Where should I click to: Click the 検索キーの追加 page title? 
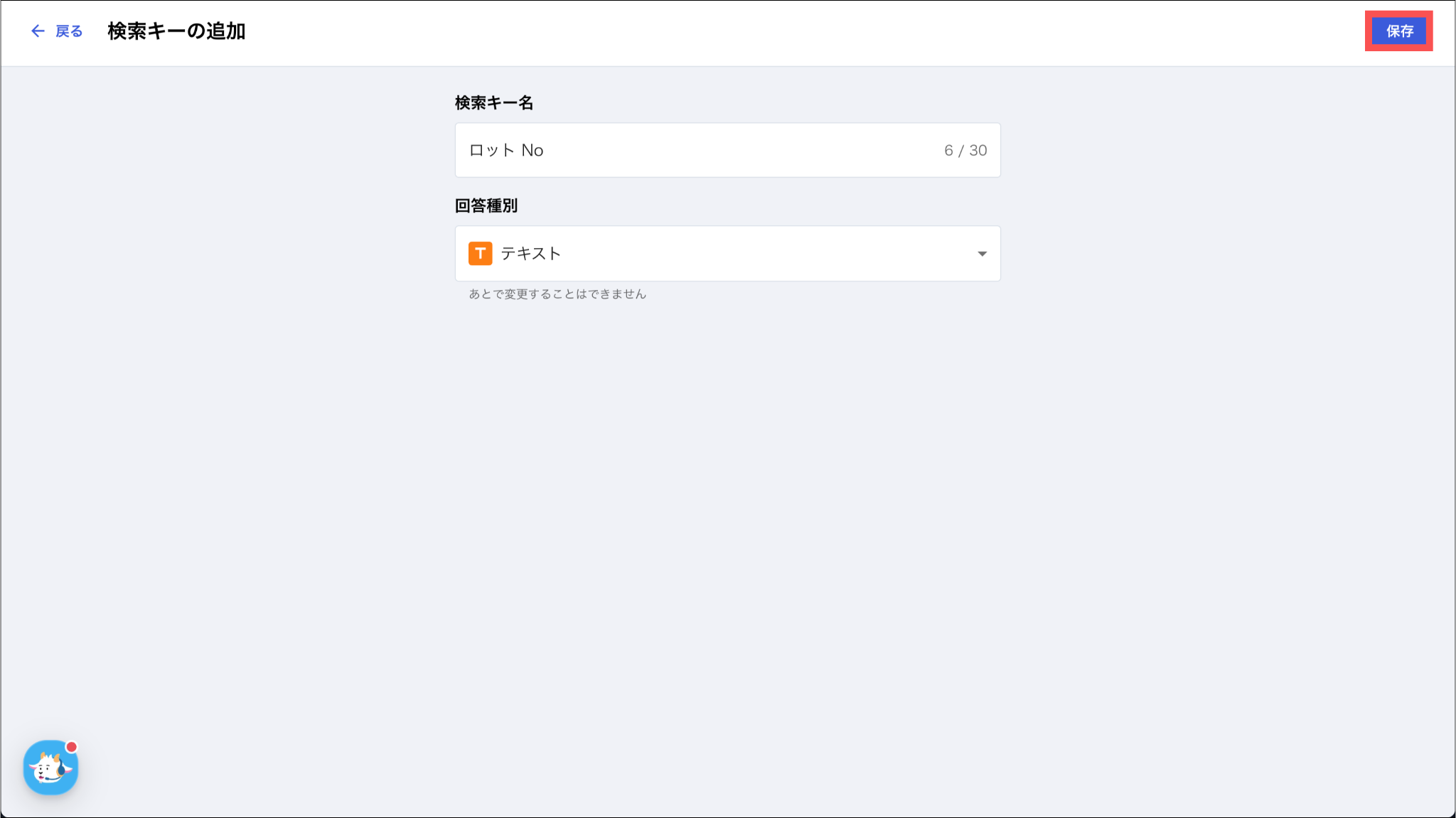(x=176, y=31)
